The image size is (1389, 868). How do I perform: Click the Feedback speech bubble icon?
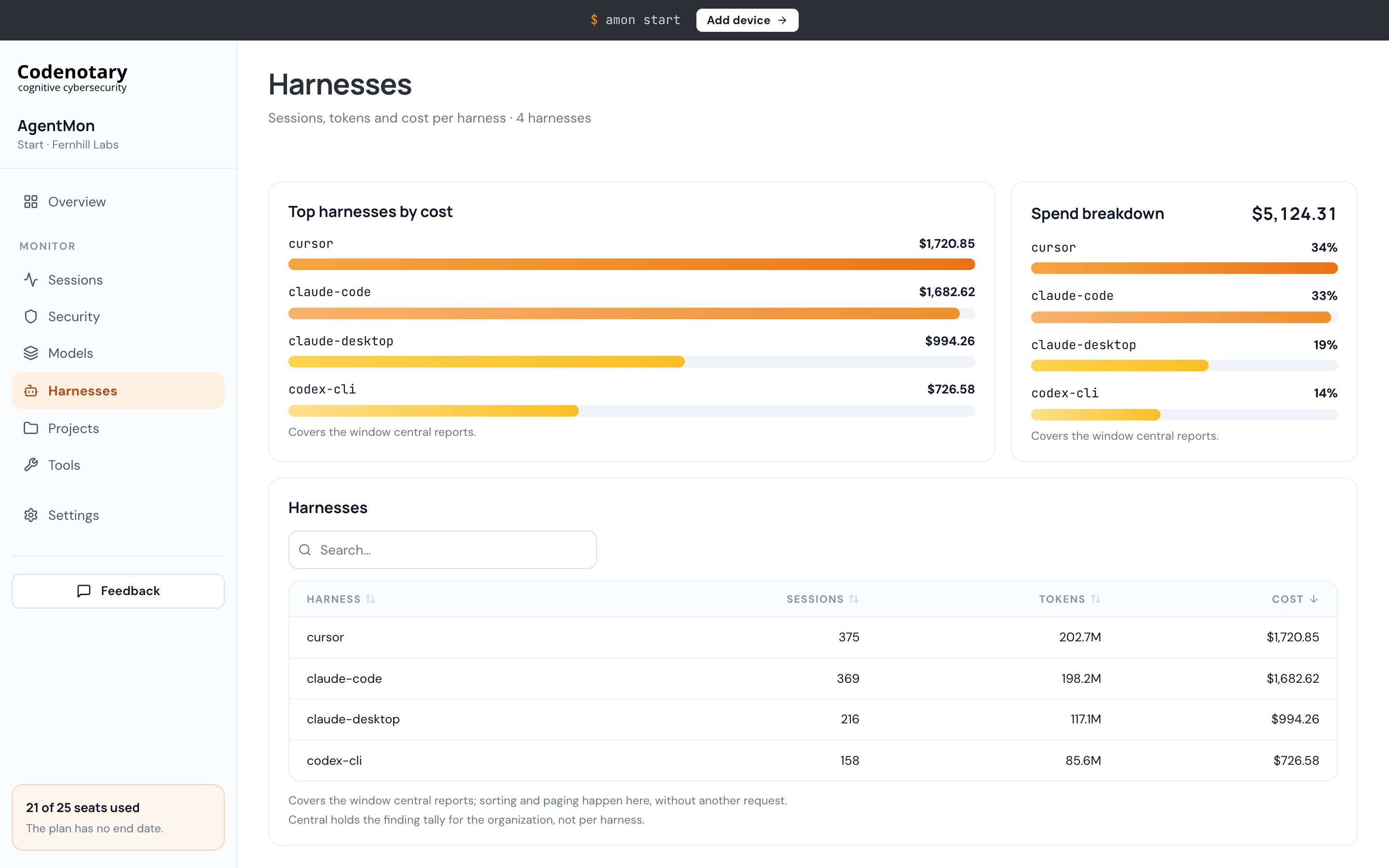84,591
